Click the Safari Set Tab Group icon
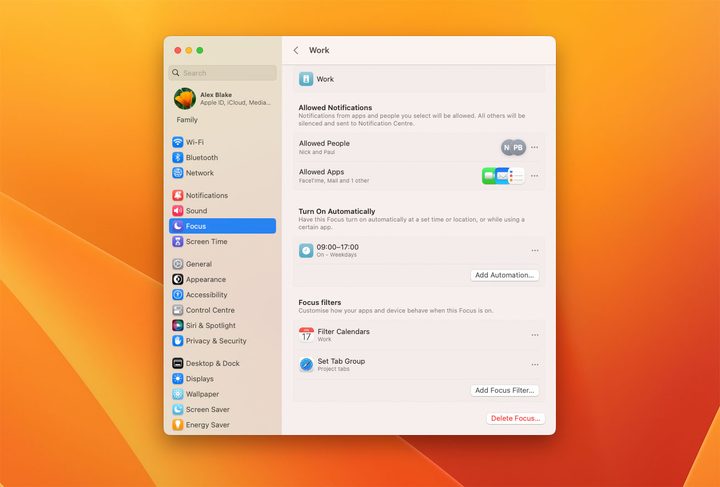The width and height of the screenshot is (720, 487). point(306,364)
